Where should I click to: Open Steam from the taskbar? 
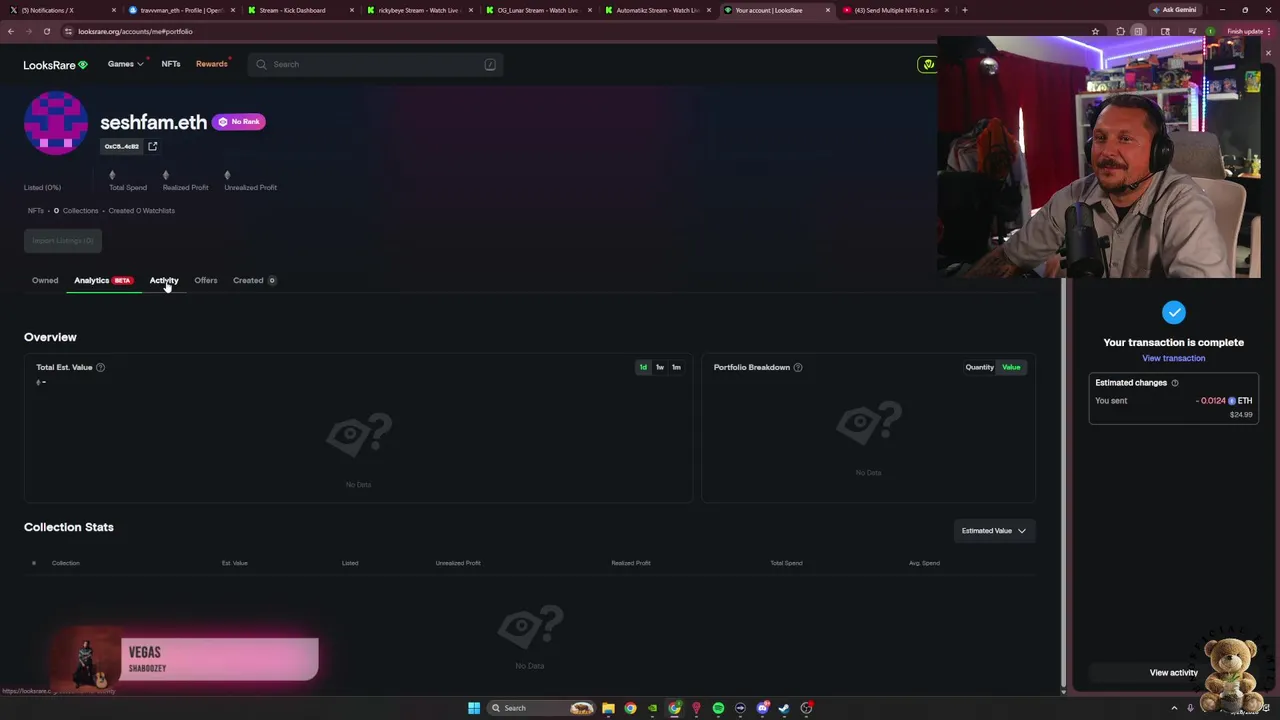click(784, 708)
